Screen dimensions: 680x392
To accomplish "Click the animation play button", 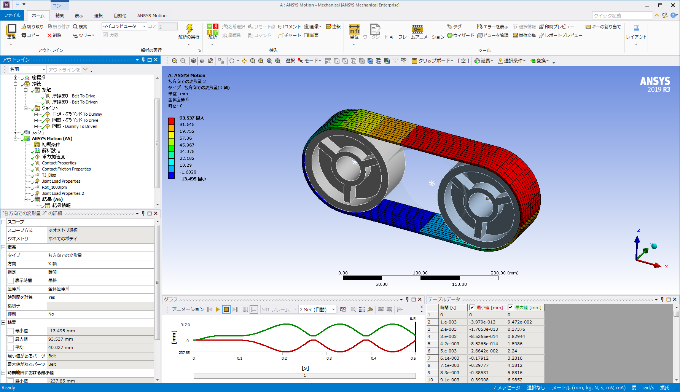I will coord(218,310).
